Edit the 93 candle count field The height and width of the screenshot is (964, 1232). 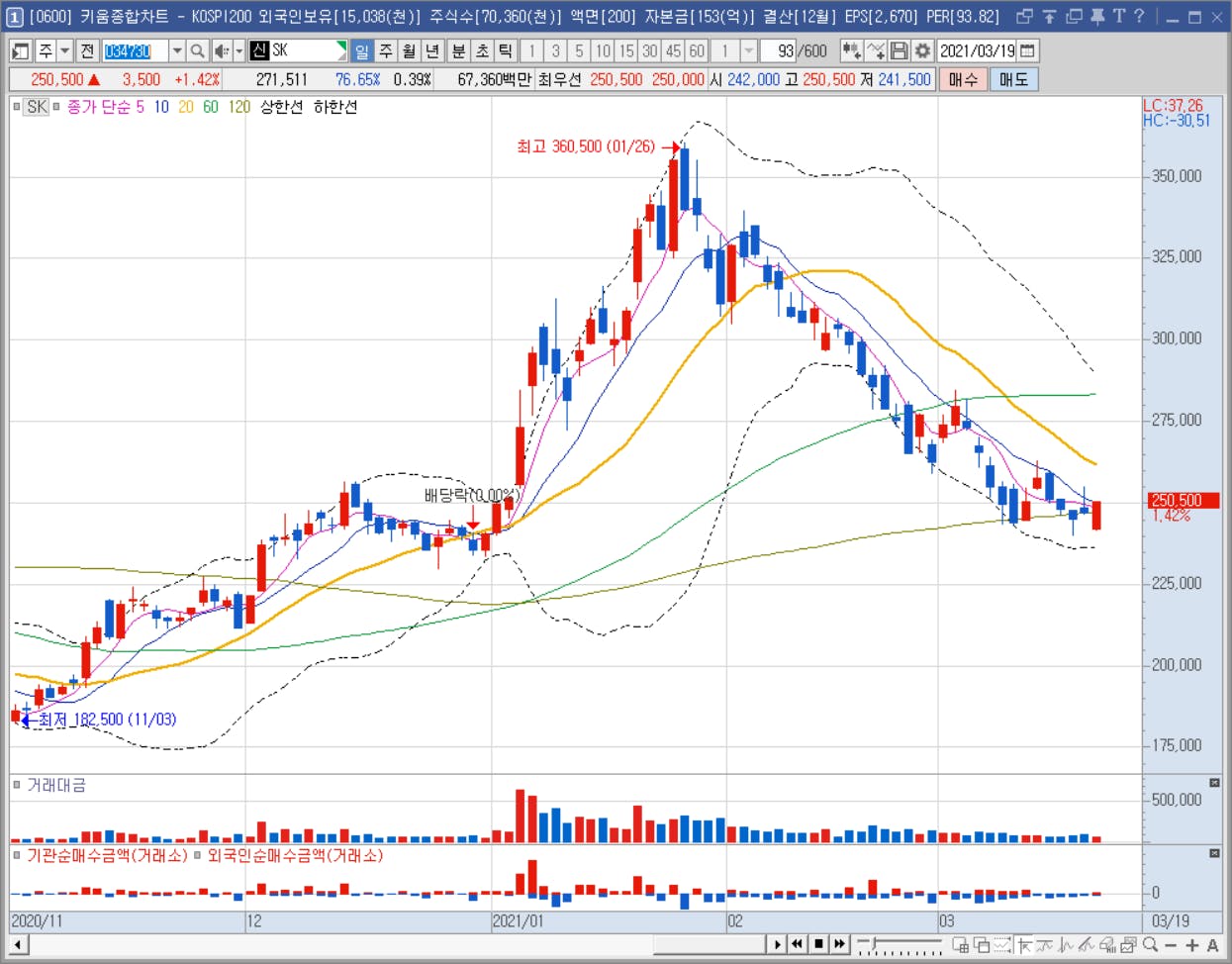(779, 50)
